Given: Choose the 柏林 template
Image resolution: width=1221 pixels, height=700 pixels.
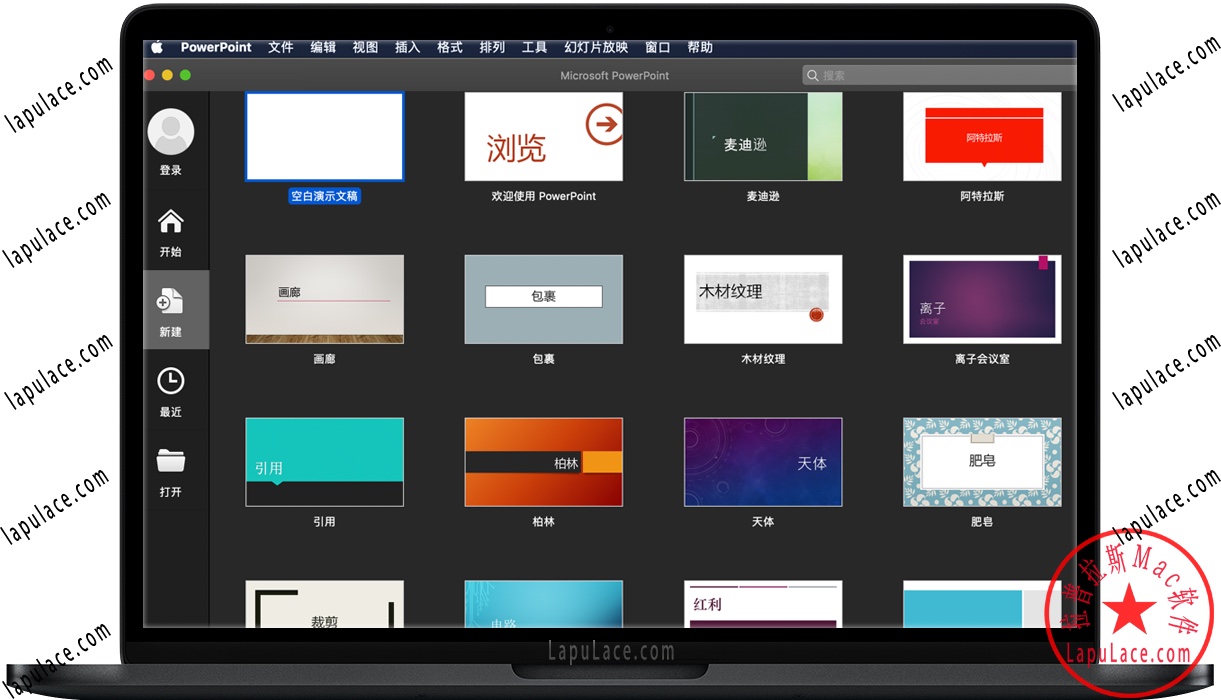Looking at the screenshot, I should (543, 461).
